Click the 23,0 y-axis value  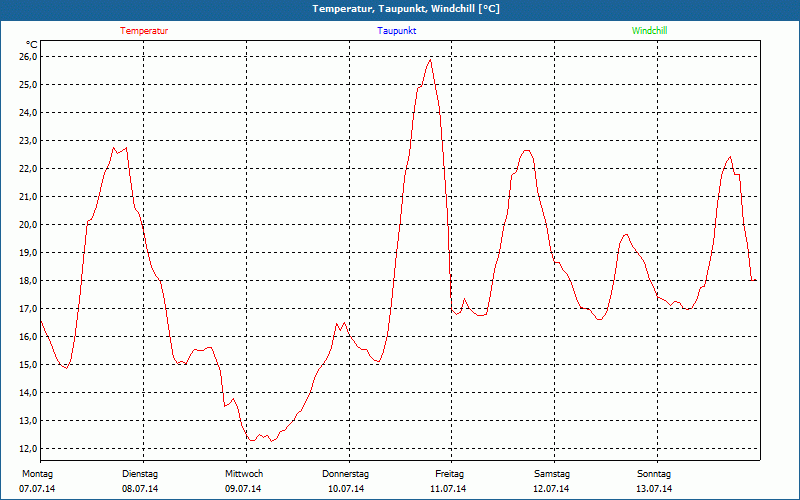(29, 141)
